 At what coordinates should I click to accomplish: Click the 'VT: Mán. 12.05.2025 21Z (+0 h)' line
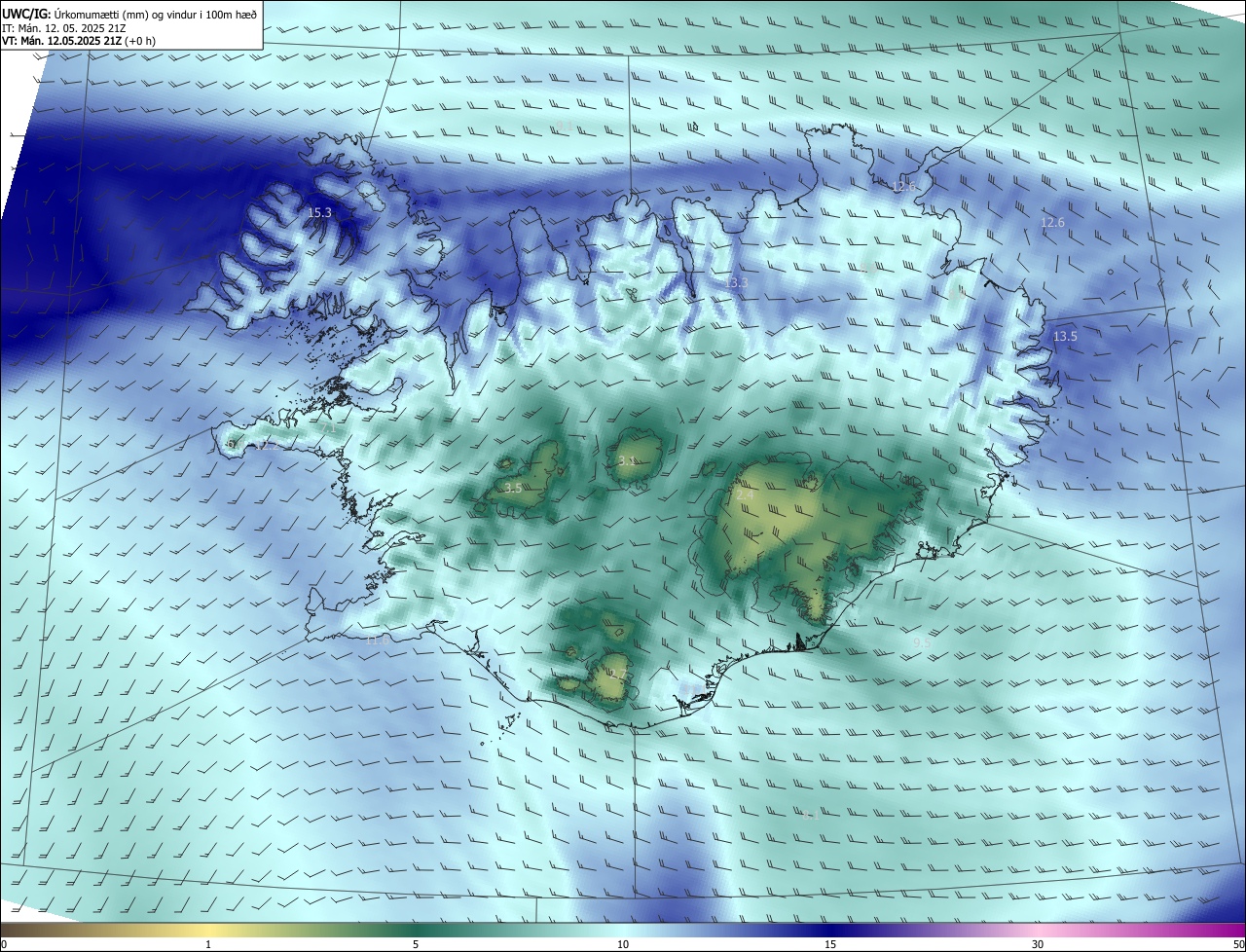point(79,41)
